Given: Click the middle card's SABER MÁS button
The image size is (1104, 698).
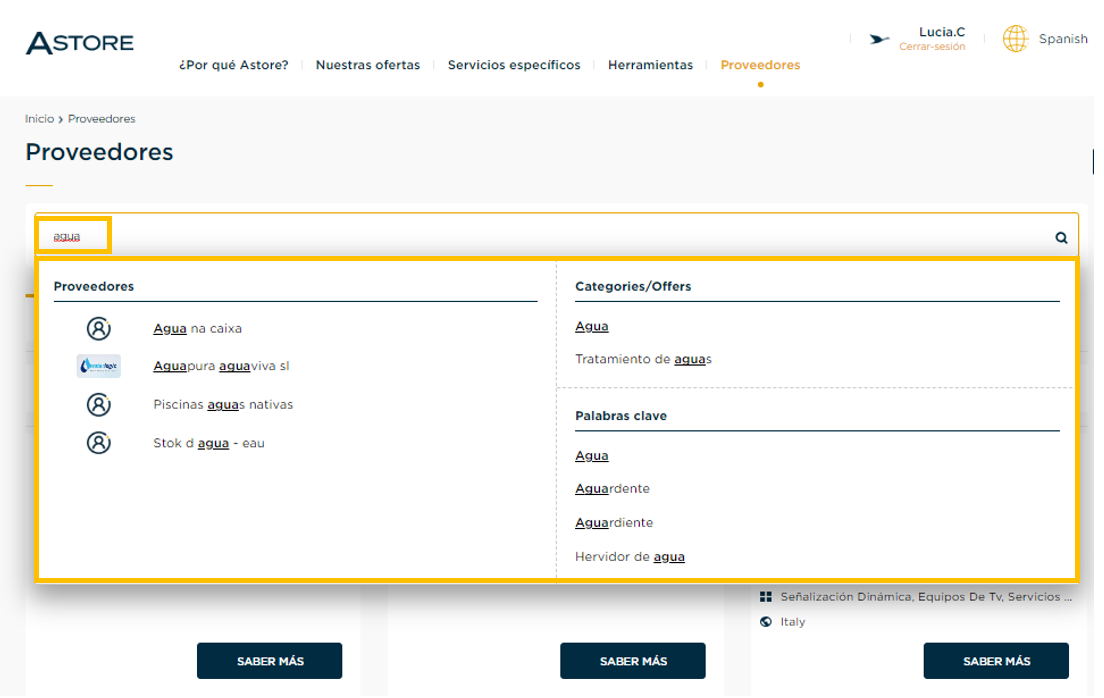Looking at the screenshot, I should (633, 661).
